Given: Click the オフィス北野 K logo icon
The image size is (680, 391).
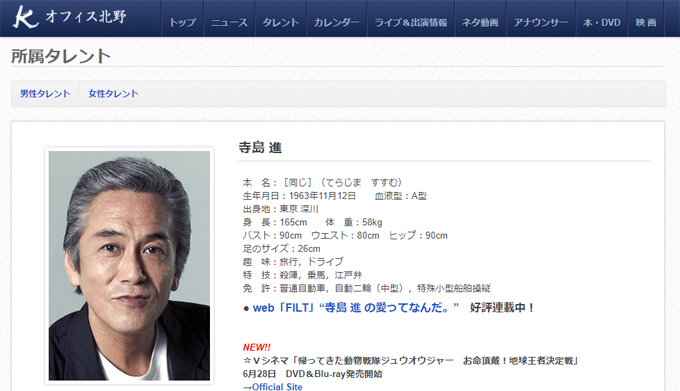Looking at the screenshot, I should [x=26, y=17].
